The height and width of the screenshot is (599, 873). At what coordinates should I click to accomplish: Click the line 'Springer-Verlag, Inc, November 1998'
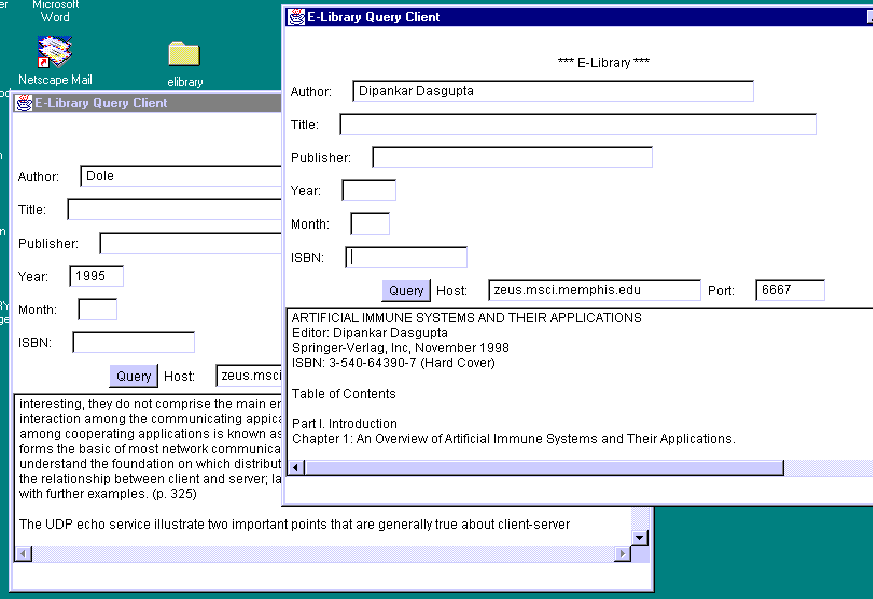[400, 348]
